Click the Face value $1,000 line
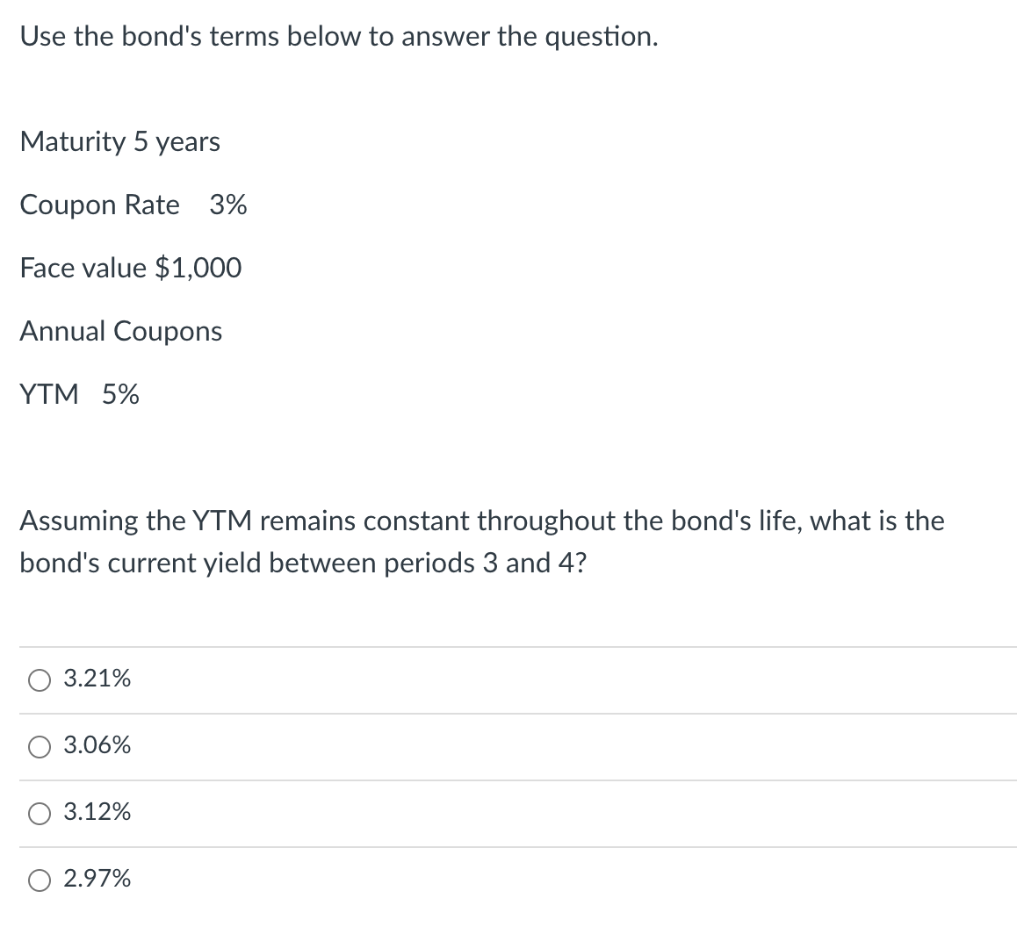 point(130,268)
